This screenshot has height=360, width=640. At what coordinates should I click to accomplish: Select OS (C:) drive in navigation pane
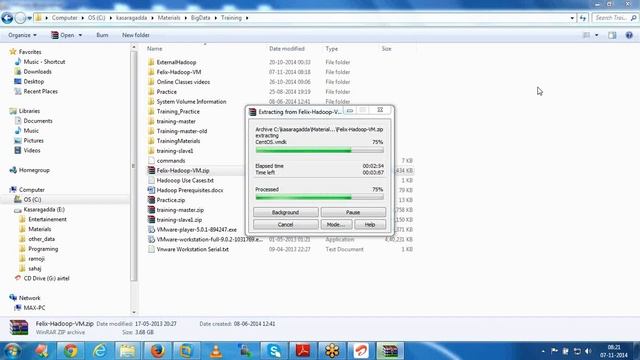coord(32,200)
